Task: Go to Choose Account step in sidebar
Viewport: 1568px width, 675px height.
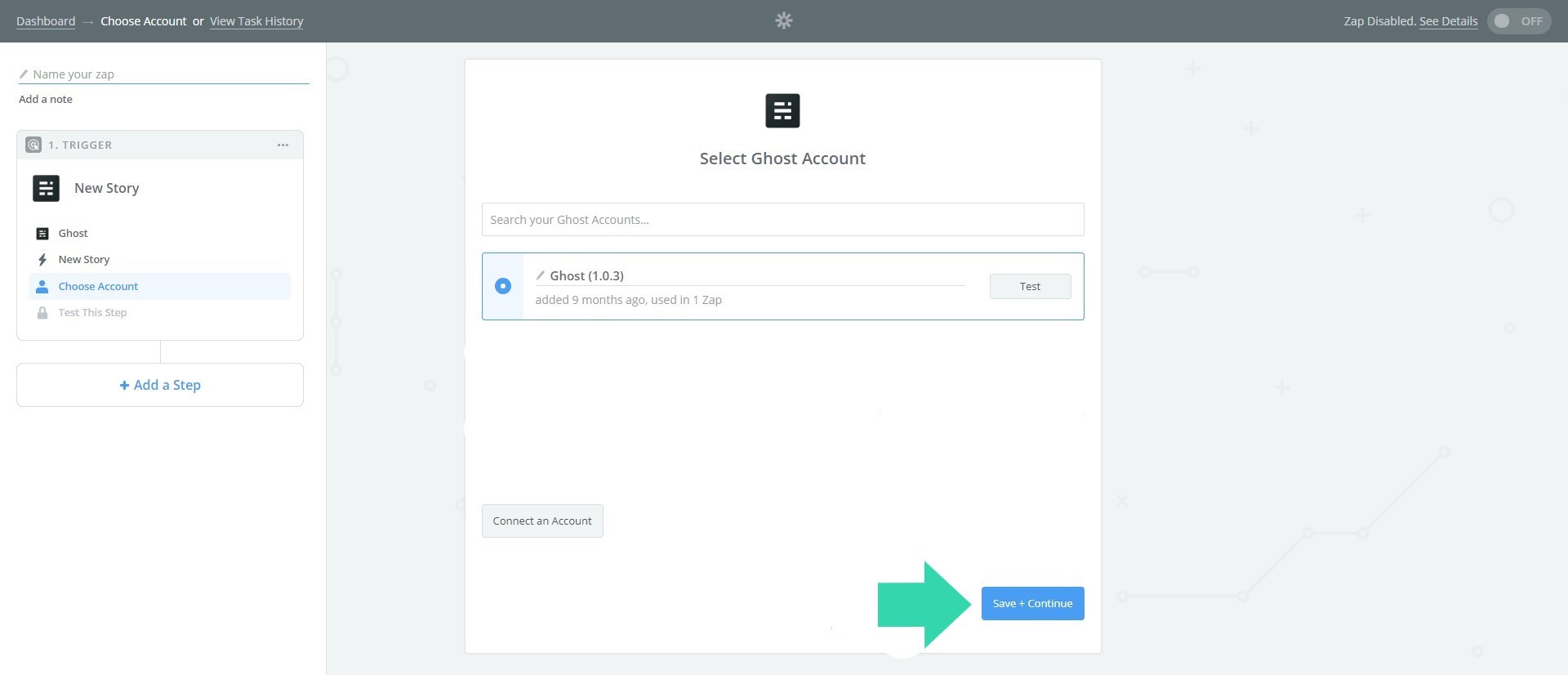Action: [98, 287]
